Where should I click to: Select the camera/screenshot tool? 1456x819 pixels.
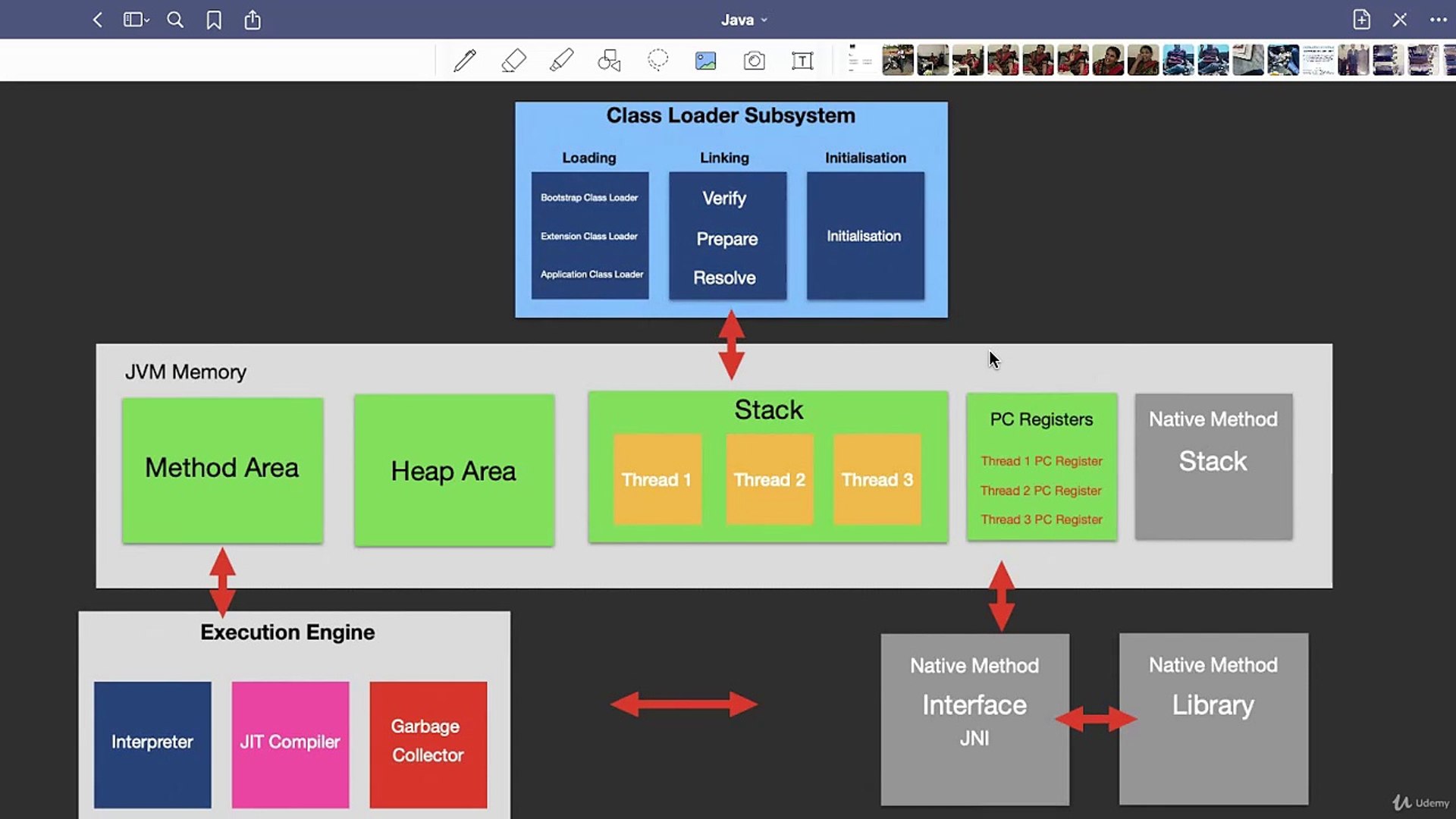point(753,61)
